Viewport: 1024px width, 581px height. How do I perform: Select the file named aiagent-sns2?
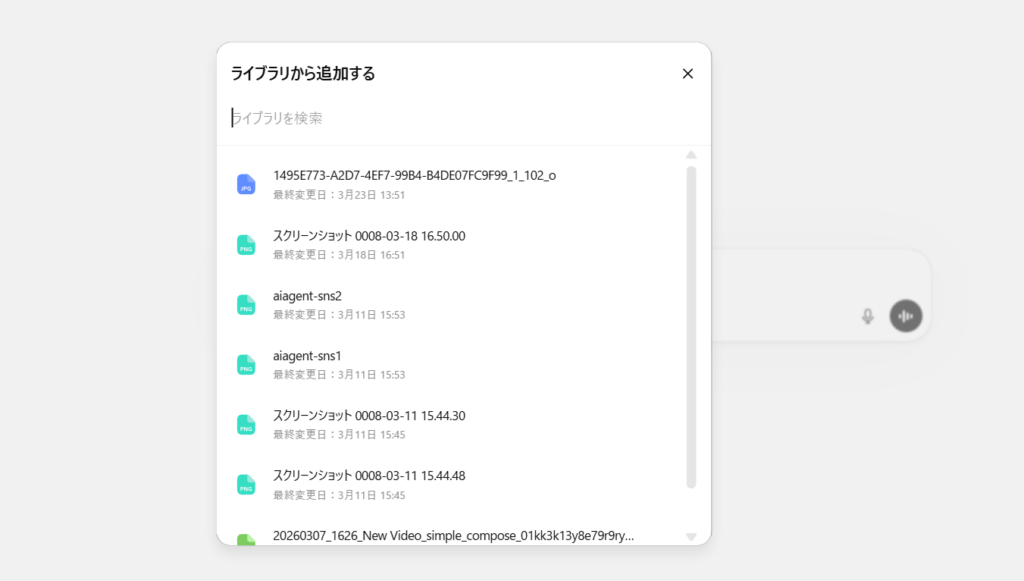pos(307,296)
